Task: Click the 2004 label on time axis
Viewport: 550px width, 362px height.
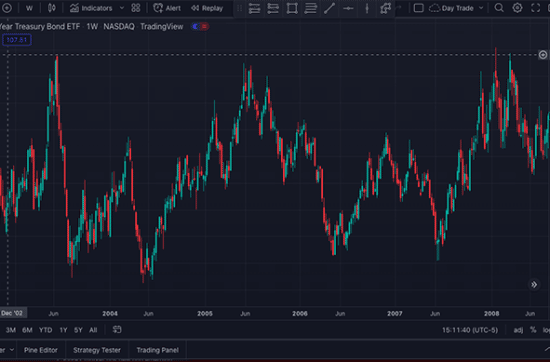Action: coord(110,314)
